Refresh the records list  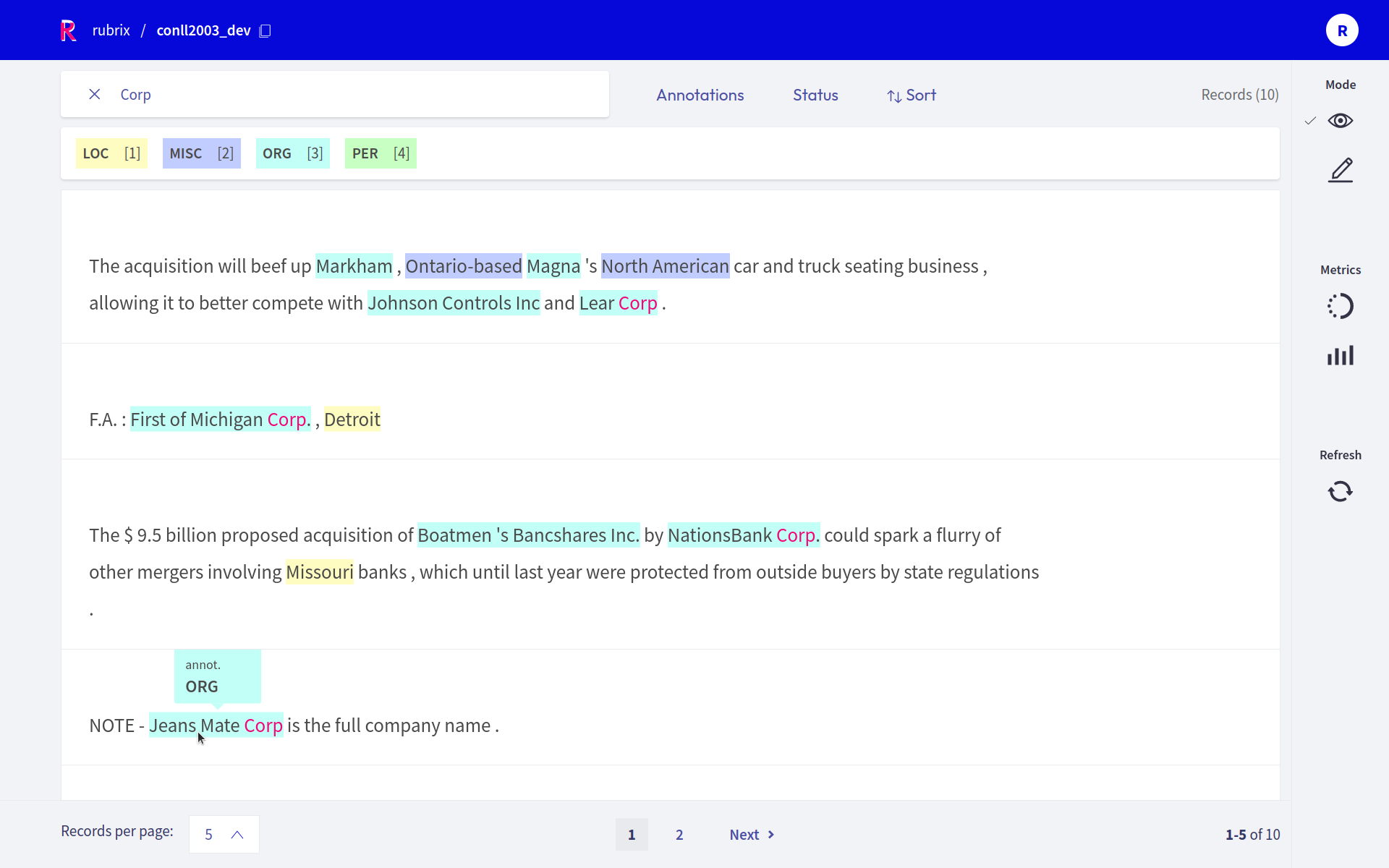pos(1341,491)
